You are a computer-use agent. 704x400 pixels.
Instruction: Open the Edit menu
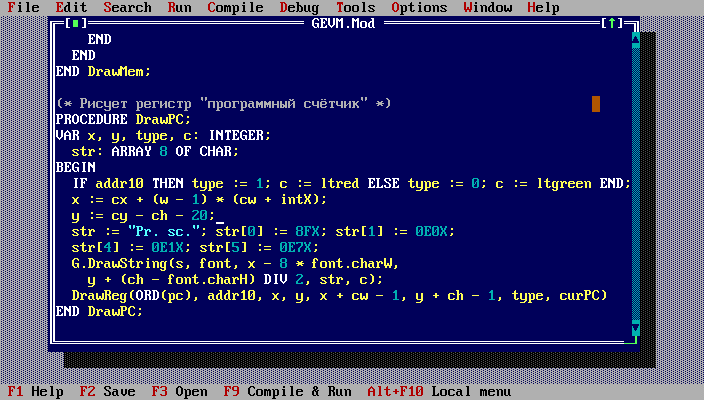(71, 7)
